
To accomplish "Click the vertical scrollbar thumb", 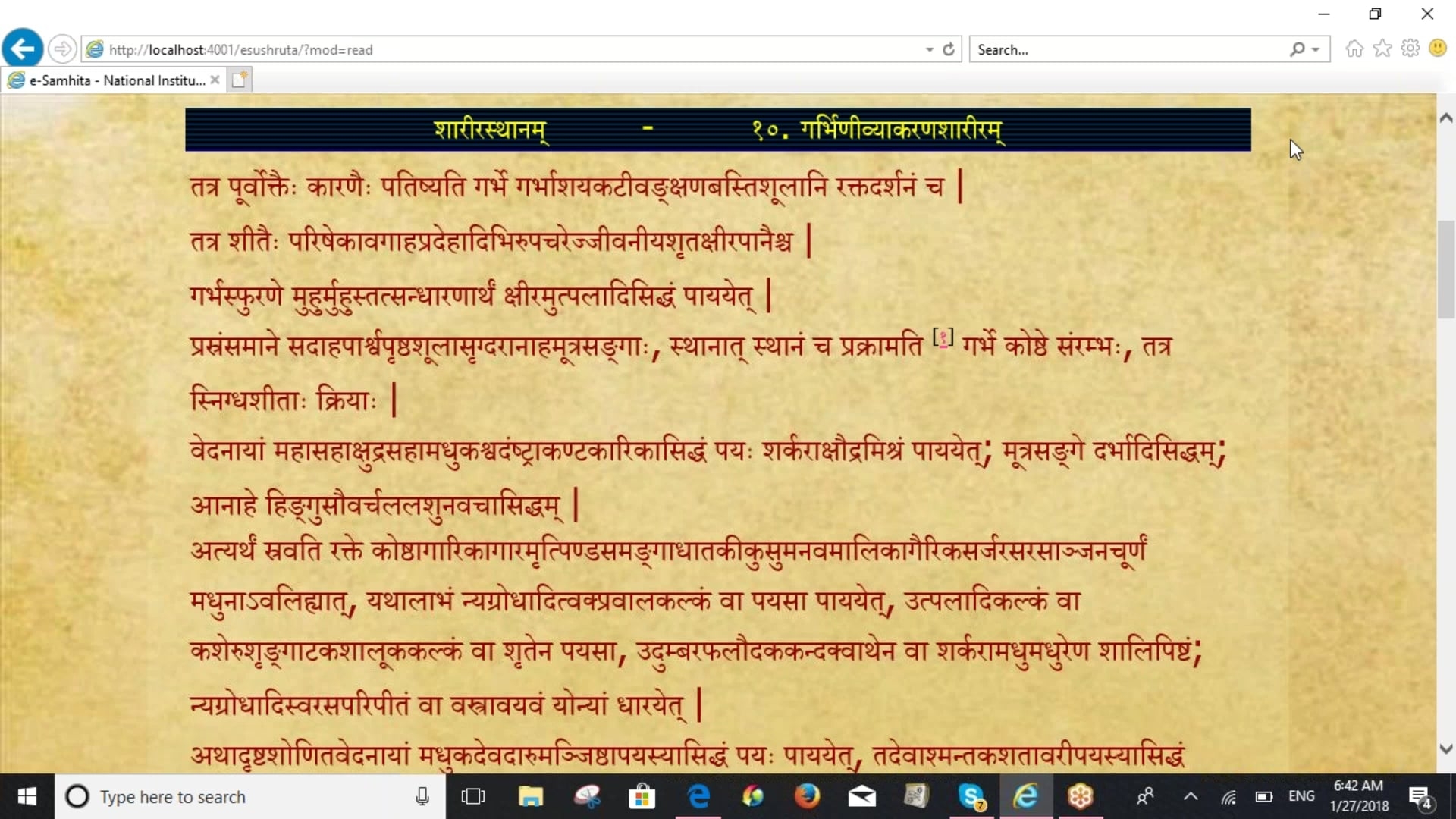I will click(1445, 269).
